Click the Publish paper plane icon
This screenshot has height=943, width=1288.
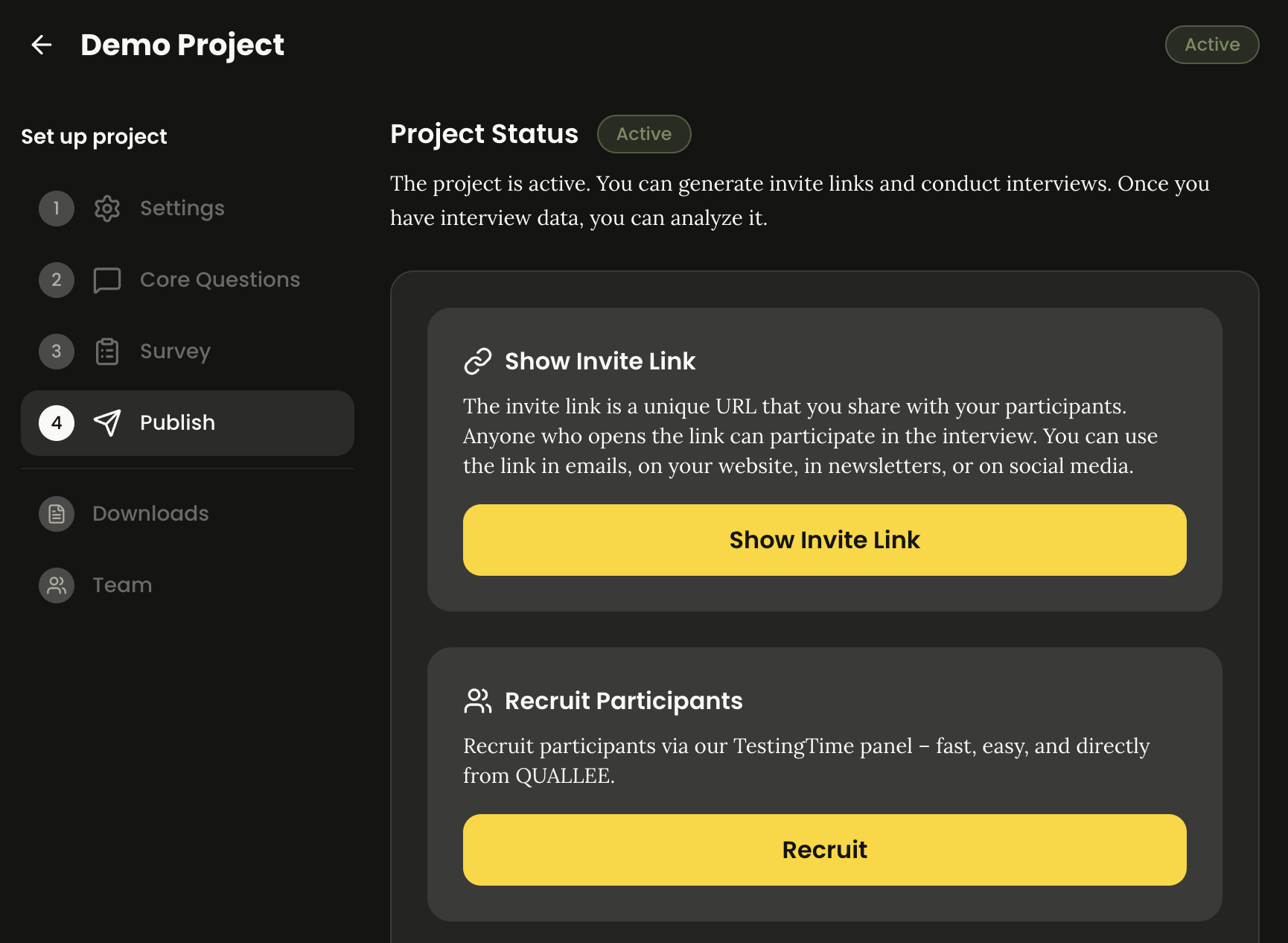(107, 423)
